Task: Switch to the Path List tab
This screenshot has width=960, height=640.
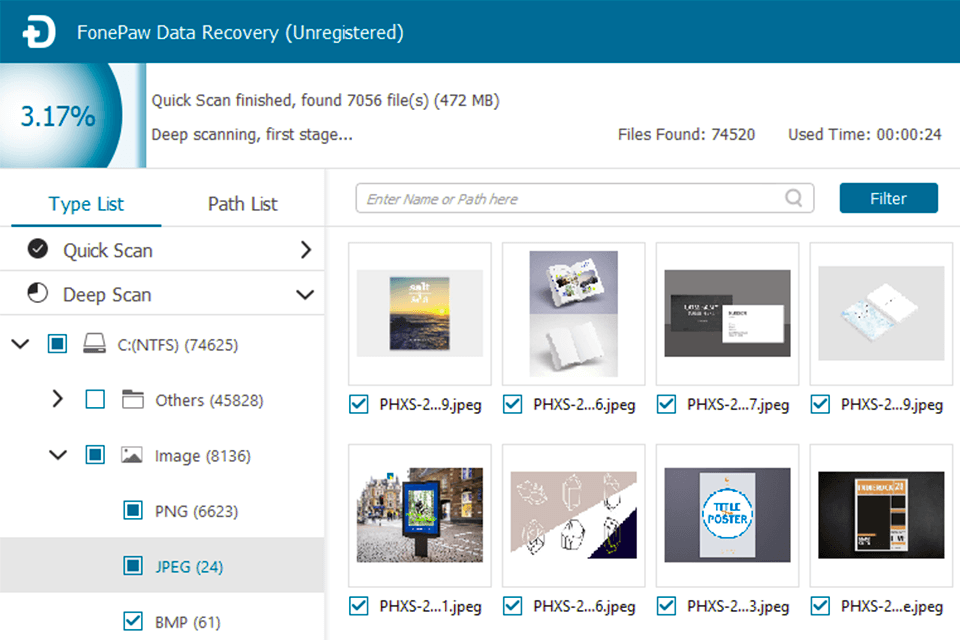Action: point(242,203)
